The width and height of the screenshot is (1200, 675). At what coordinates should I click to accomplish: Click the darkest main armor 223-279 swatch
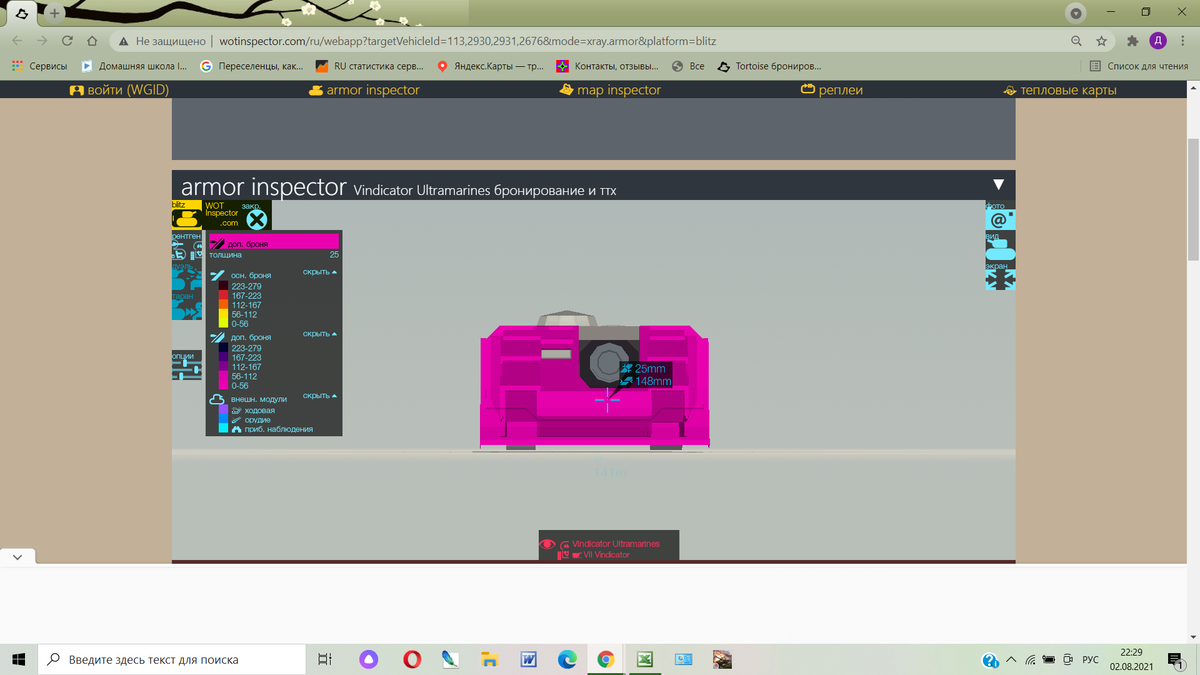click(224, 286)
